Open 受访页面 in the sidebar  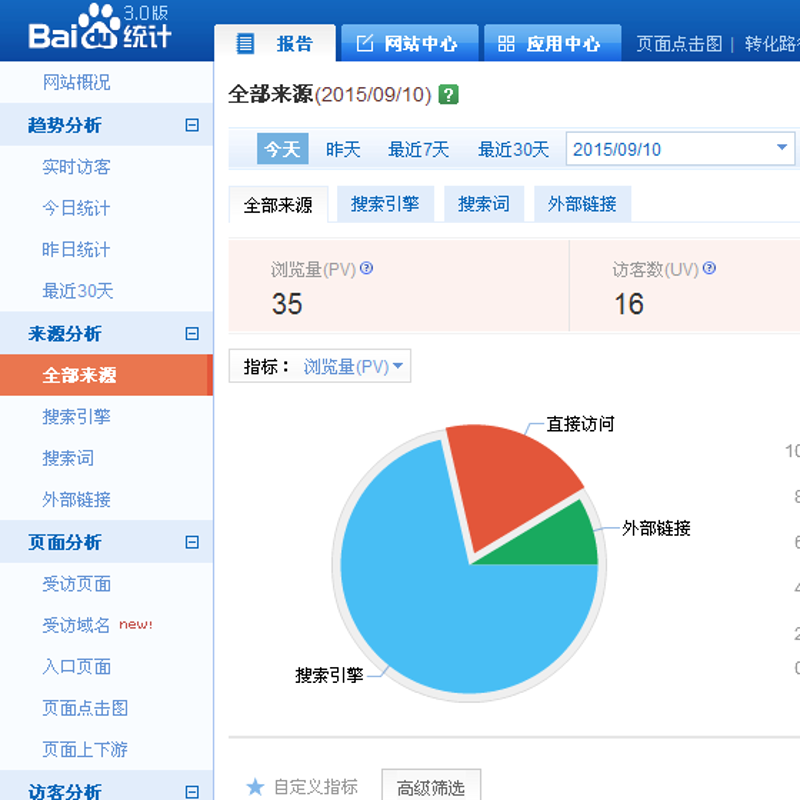coord(76,584)
